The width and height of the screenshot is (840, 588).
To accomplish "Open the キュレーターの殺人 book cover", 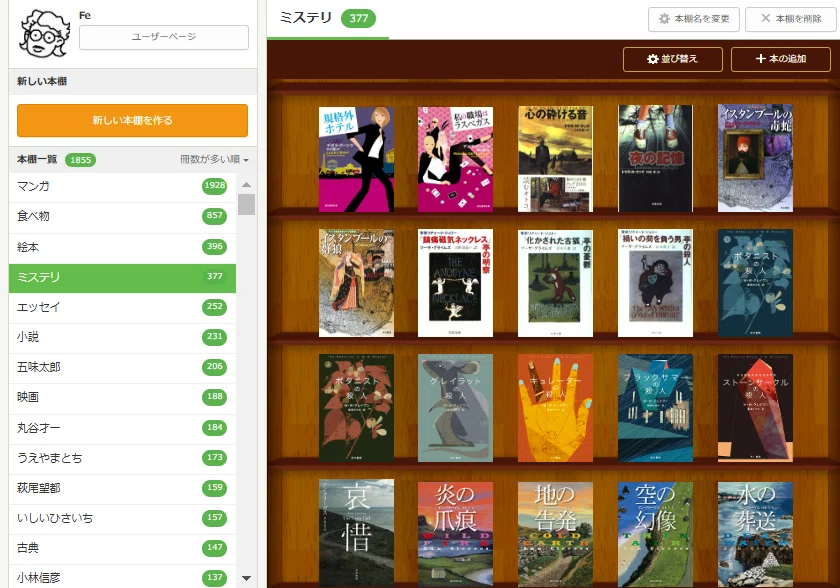I will coord(556,408).
